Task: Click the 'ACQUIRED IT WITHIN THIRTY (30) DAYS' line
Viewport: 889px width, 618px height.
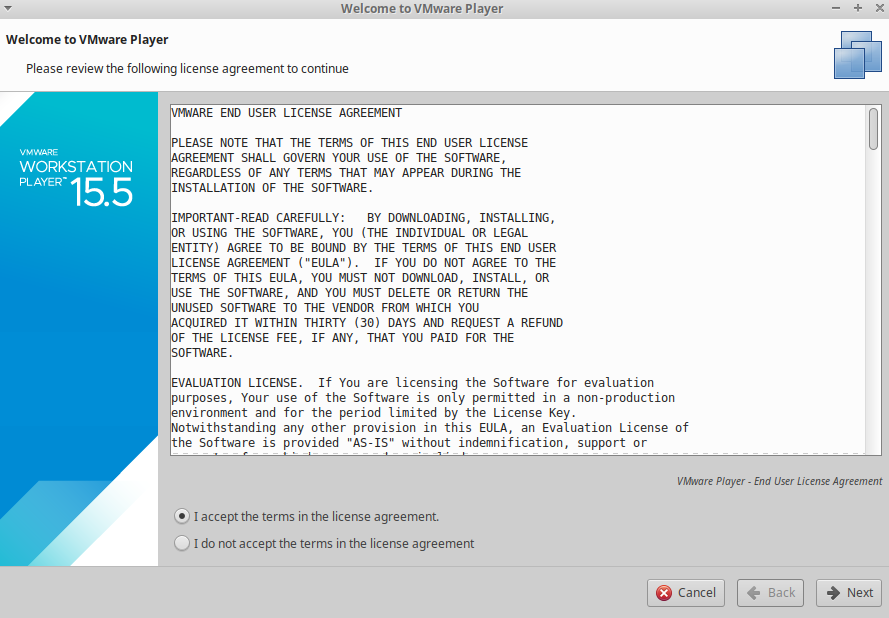Action: pos(367,323)
